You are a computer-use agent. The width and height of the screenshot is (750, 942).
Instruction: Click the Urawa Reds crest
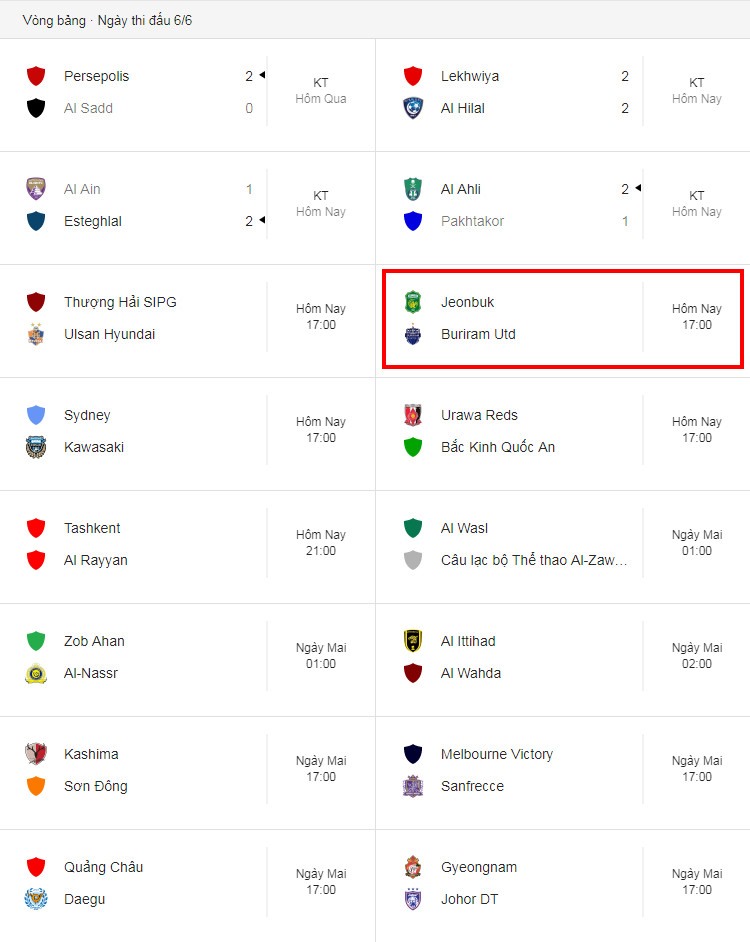pos(413,415)
